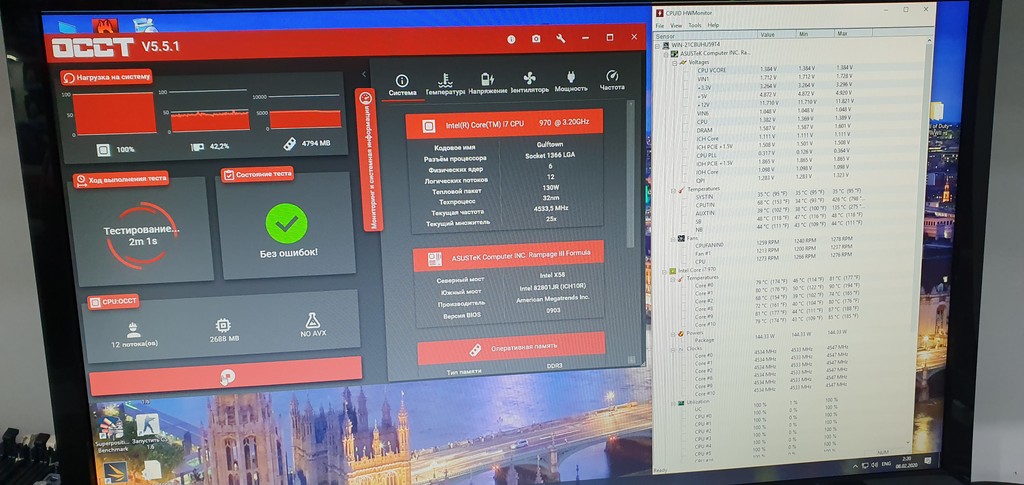Click the CPU load icon showing 100%
The width and height of the screenshot is (1024, 485).
click(103, 150)
